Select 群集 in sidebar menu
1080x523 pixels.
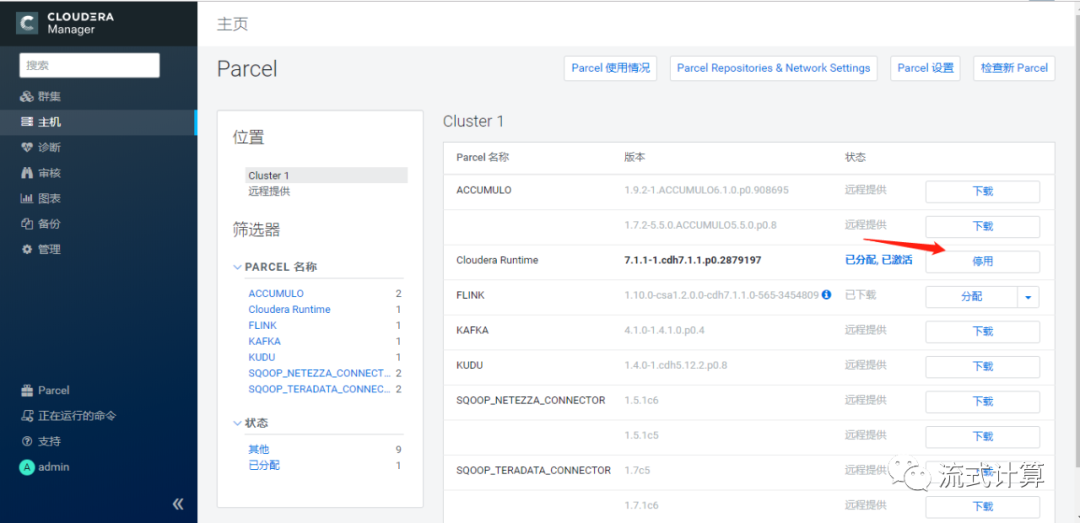pyautogui.click(x=50, y=96)
